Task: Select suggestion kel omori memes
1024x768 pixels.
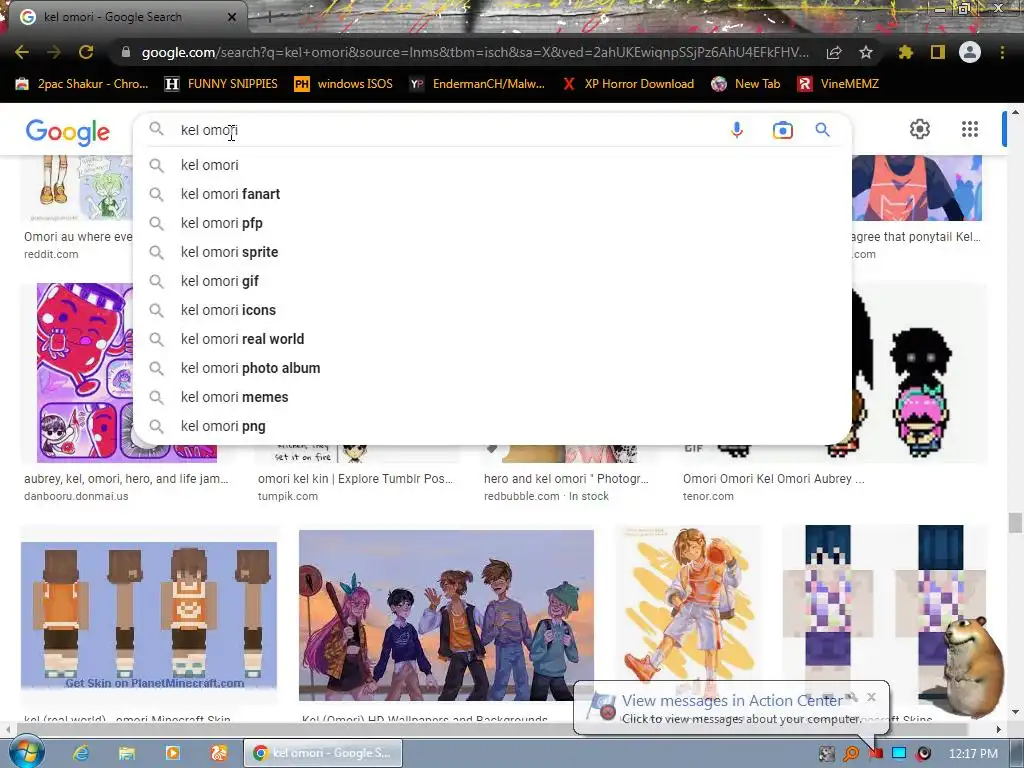Action: pos(492,397)
